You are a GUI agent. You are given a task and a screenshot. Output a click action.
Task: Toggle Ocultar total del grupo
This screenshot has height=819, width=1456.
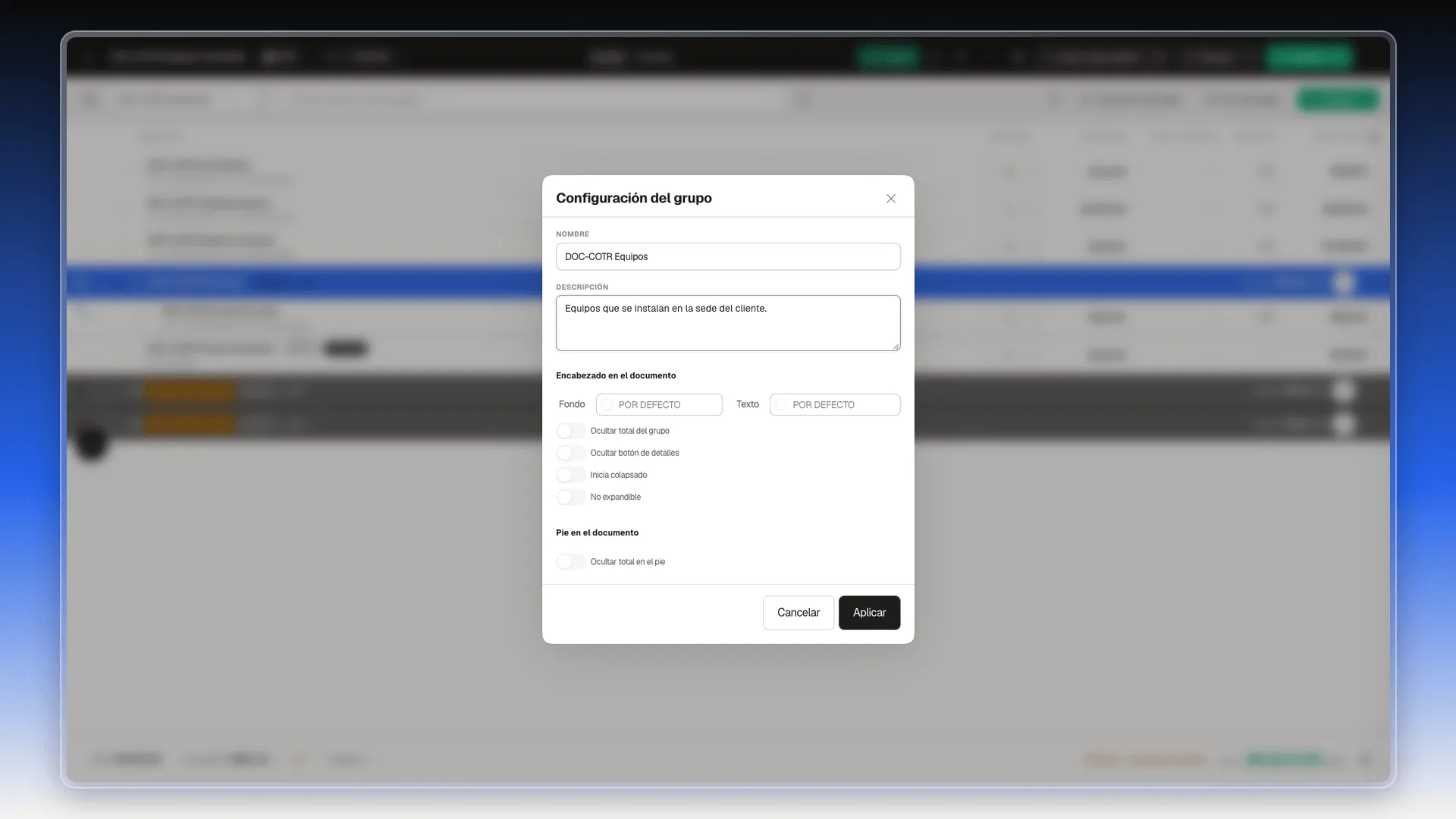pyautogui.click(x=571, y=431)
